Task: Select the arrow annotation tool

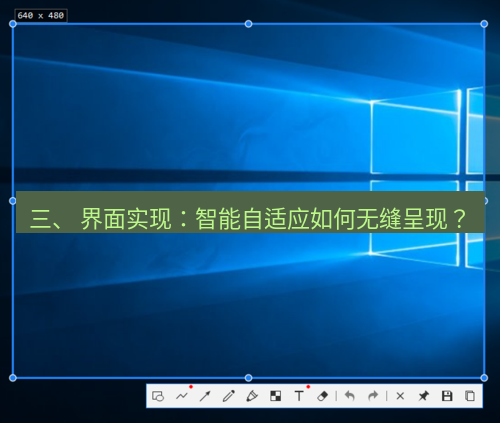Action: pos(205,396)
